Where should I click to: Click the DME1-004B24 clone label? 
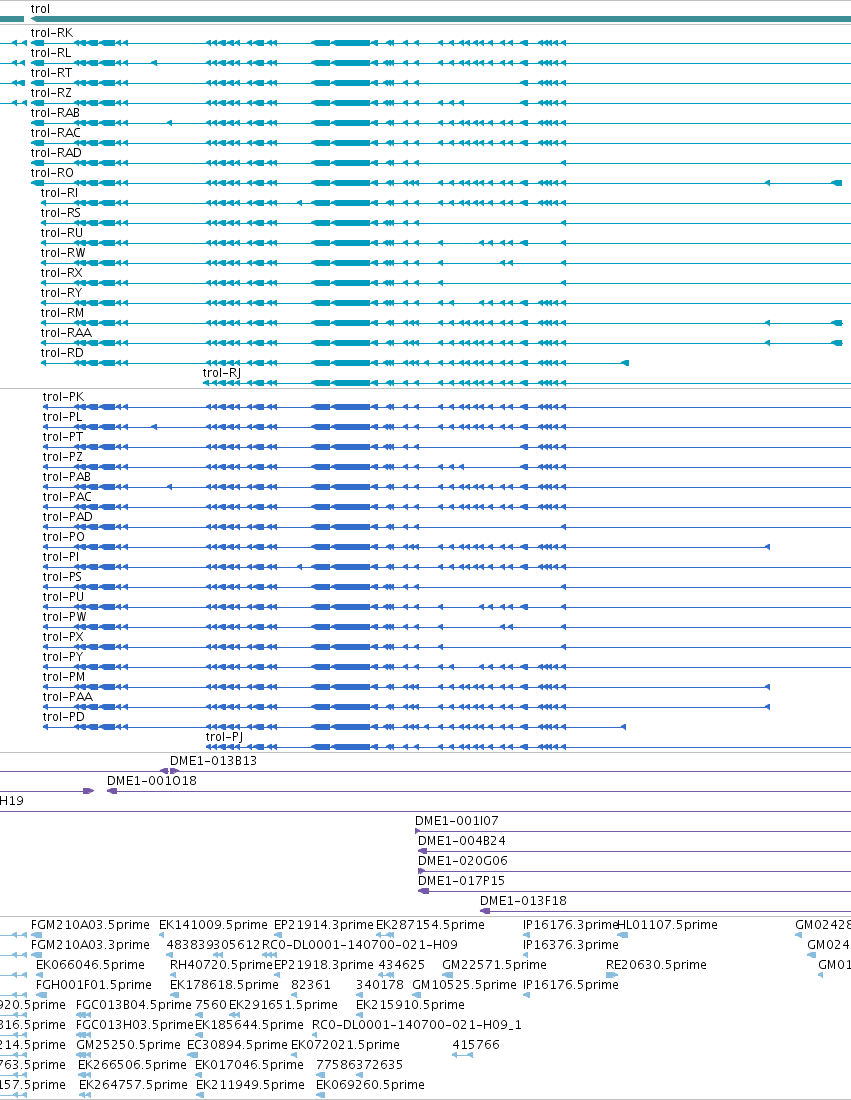click(462, 840)
